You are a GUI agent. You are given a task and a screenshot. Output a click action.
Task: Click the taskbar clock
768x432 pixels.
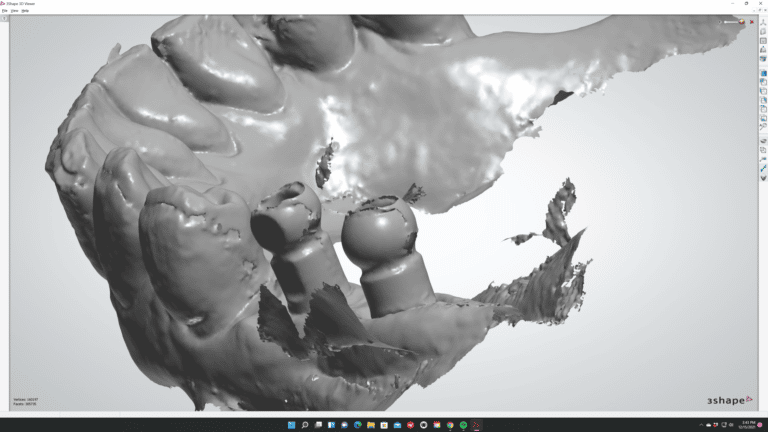click(x=748, y=425)
